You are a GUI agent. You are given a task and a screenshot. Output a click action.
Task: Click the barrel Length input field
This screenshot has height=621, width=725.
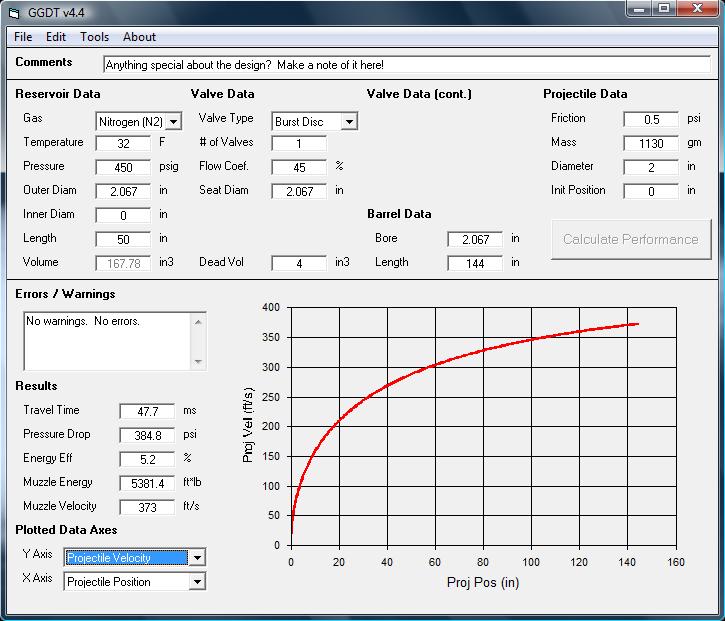tap(475, 264)
